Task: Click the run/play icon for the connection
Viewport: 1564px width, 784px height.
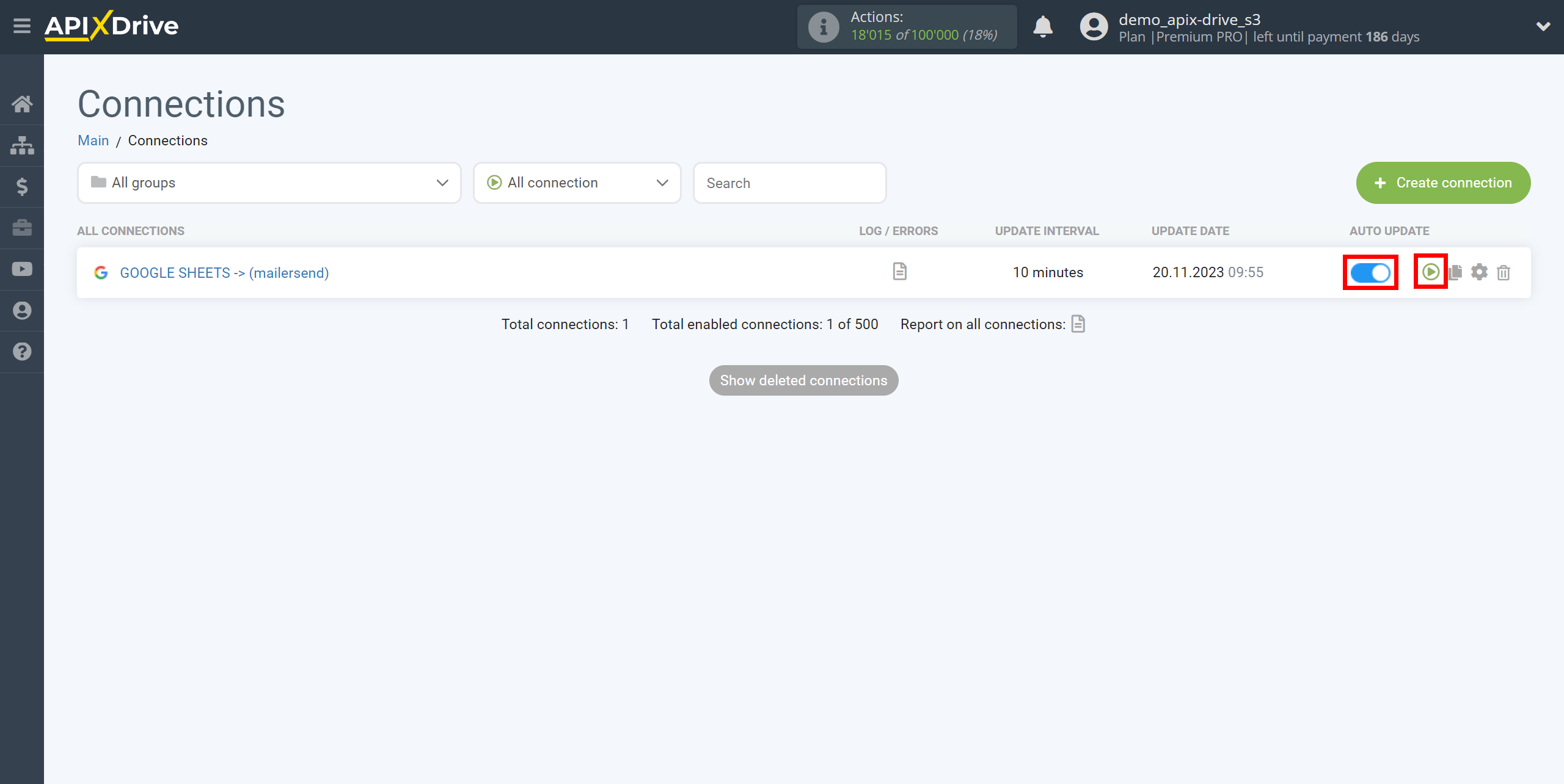Action: pyautogui.click(x=1431, y=271)
